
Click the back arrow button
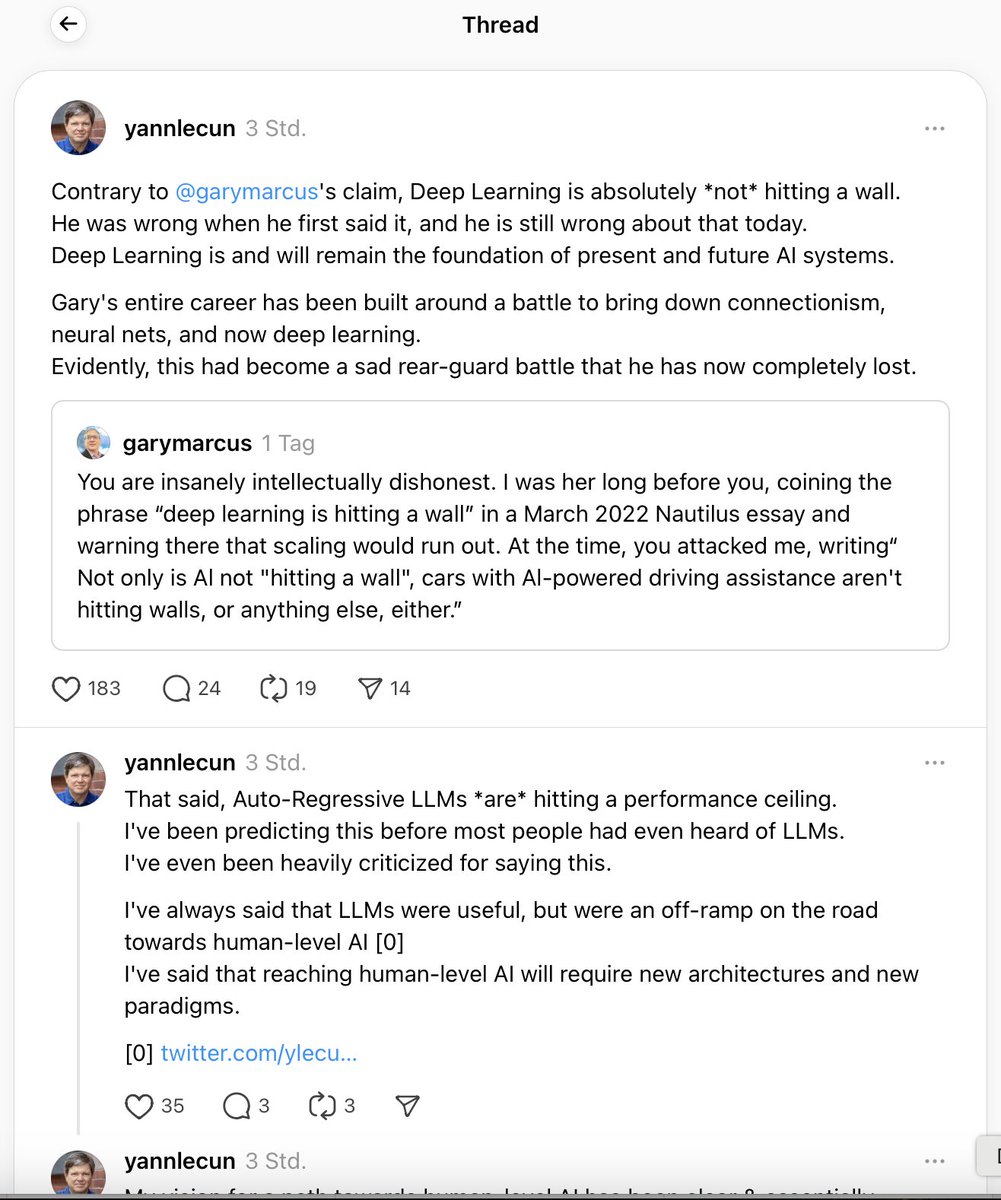(68, 24)
